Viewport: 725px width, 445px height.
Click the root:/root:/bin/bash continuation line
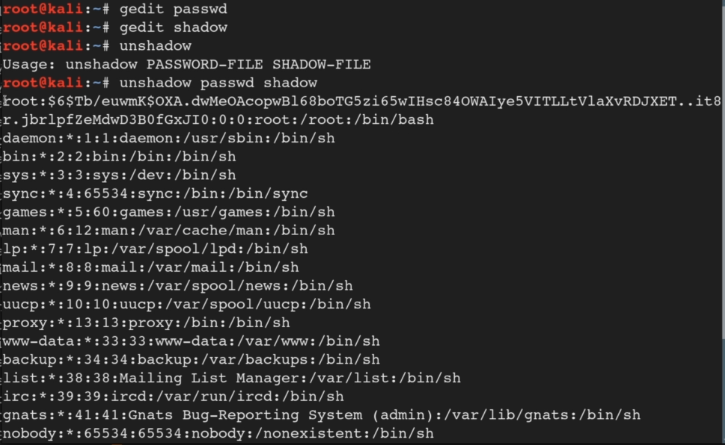pos(218,120)
